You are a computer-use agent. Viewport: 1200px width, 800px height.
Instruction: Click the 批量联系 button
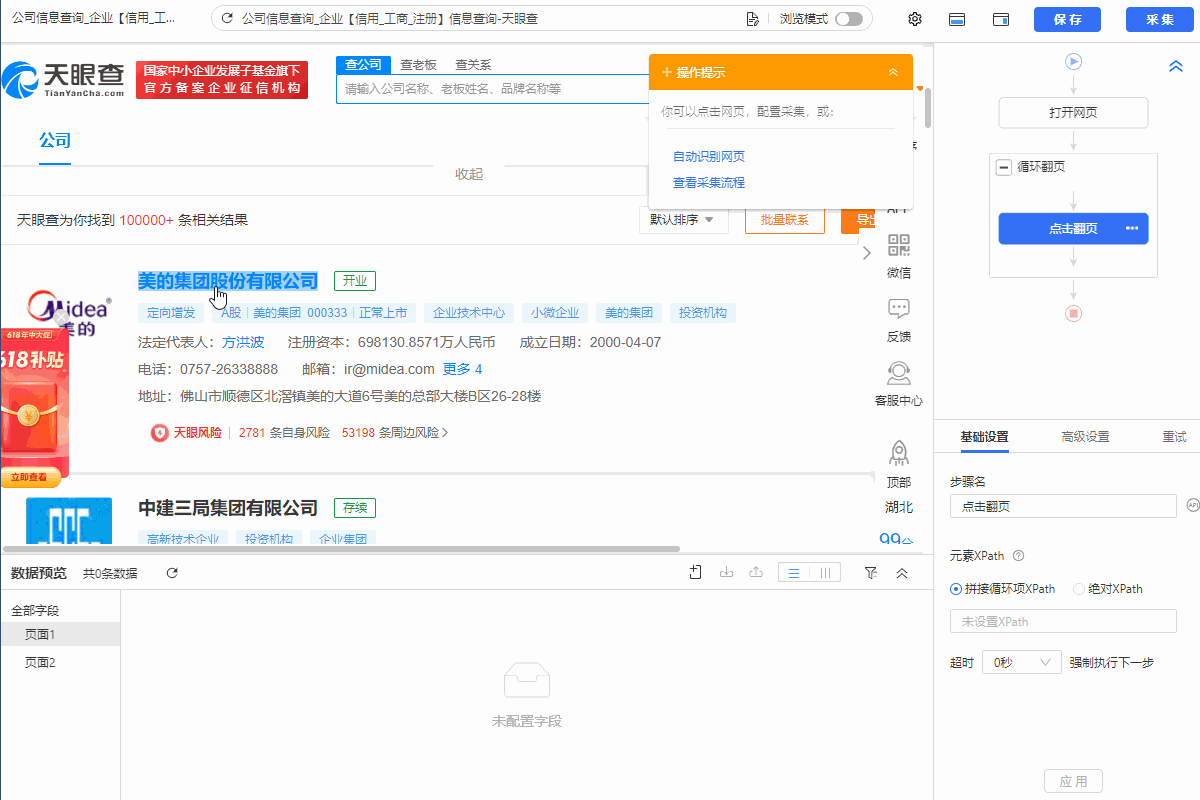[x=785, y=220]
